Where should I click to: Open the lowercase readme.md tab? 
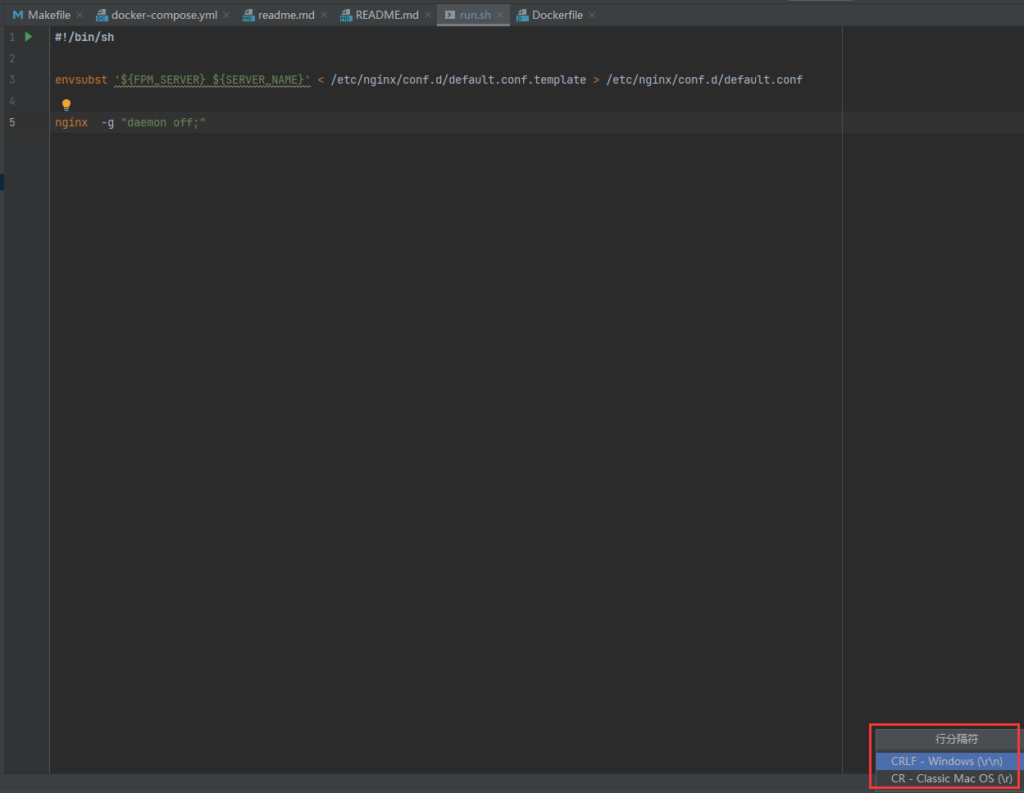pyautogui.click(x=285, y=15)
